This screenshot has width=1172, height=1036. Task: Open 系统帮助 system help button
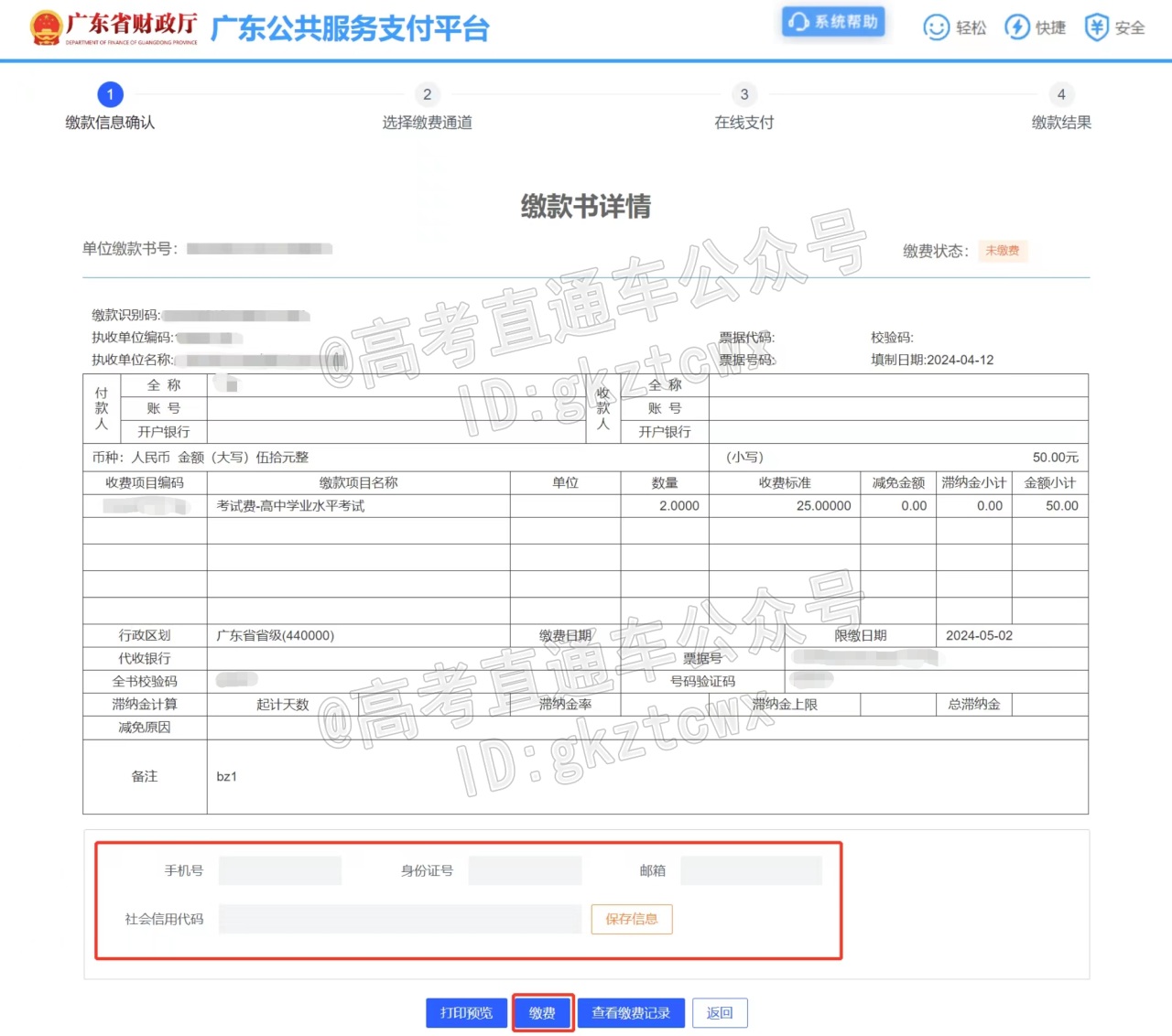tap(834, 22)
